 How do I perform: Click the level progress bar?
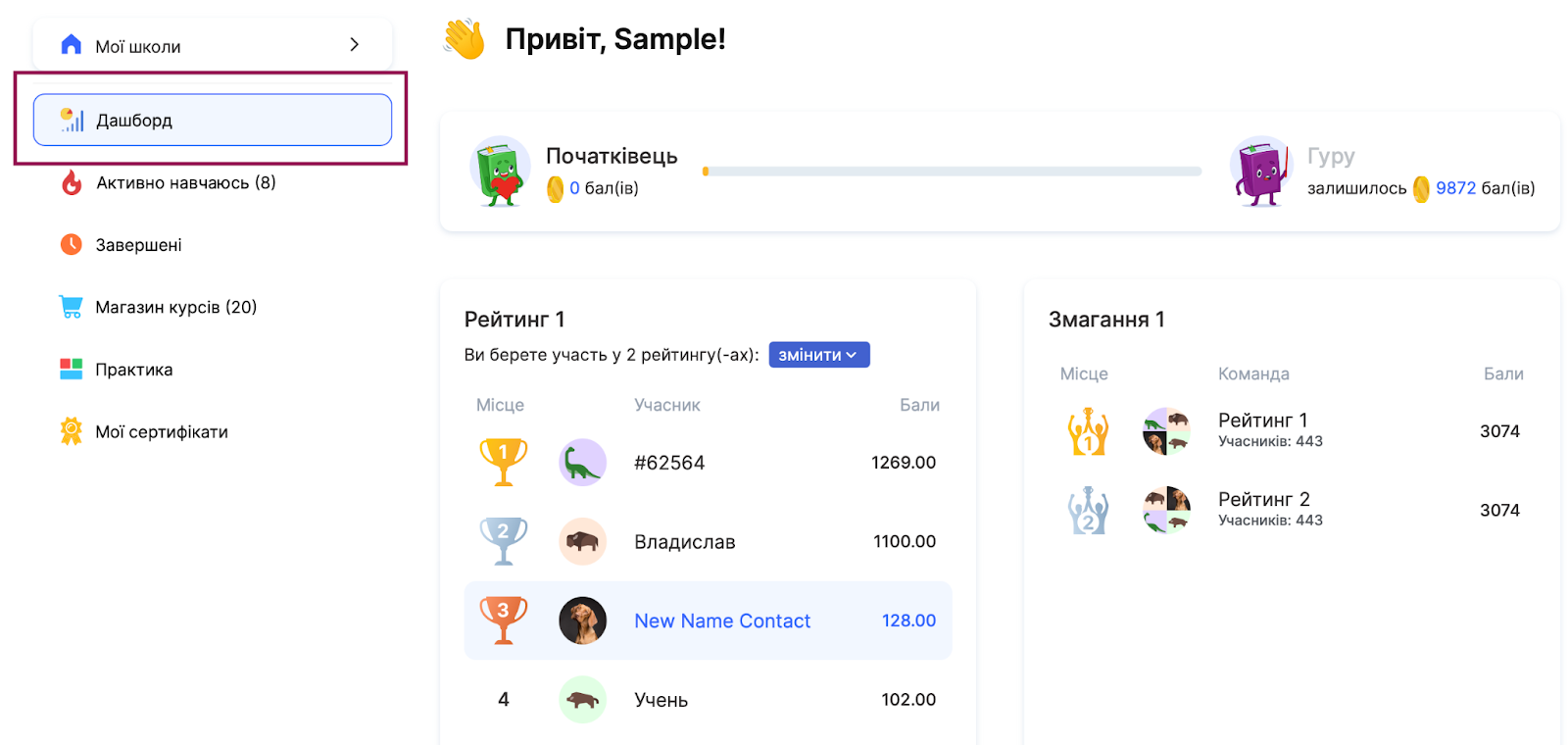point(953,172)
